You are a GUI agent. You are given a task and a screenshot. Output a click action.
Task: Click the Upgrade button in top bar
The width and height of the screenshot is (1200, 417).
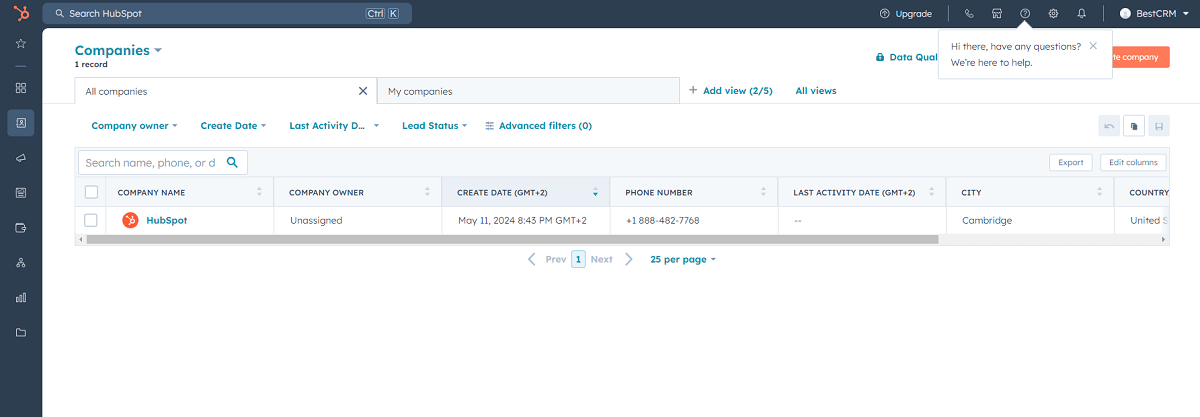pyautogui.click(x=906, y=14)
